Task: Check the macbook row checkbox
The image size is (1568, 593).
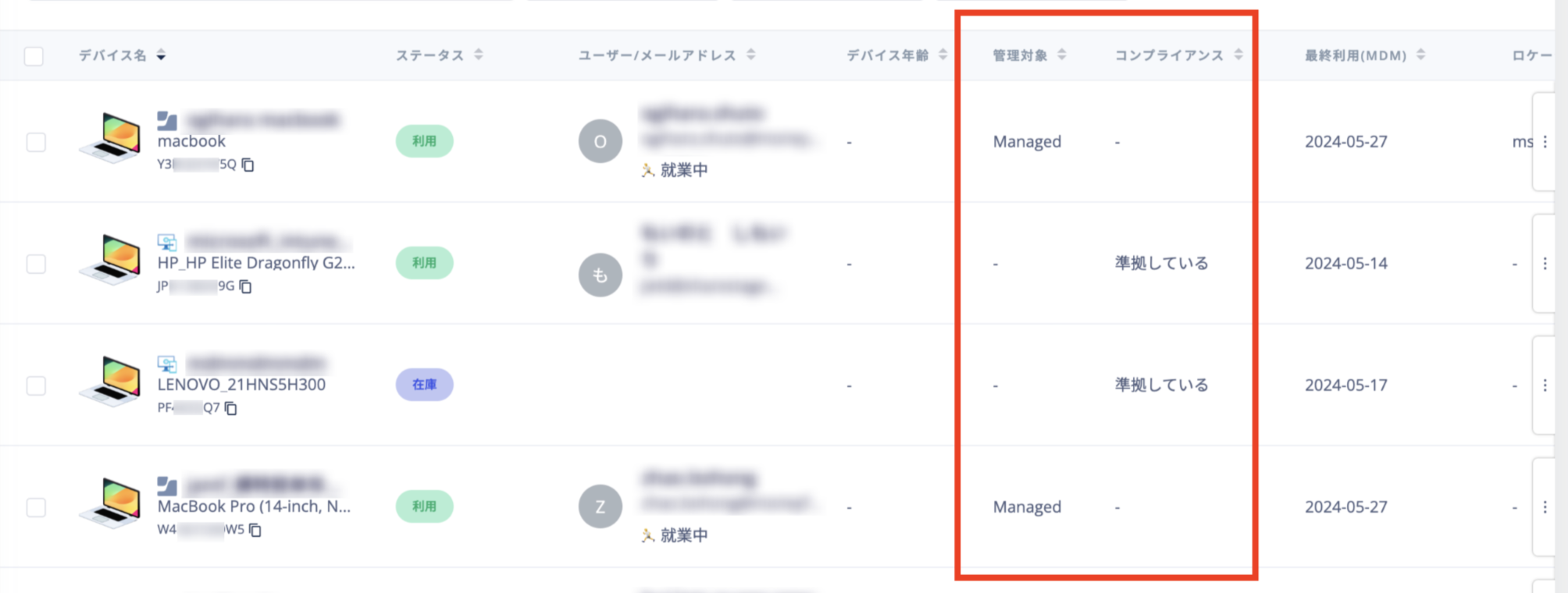Action: point(36,142)
